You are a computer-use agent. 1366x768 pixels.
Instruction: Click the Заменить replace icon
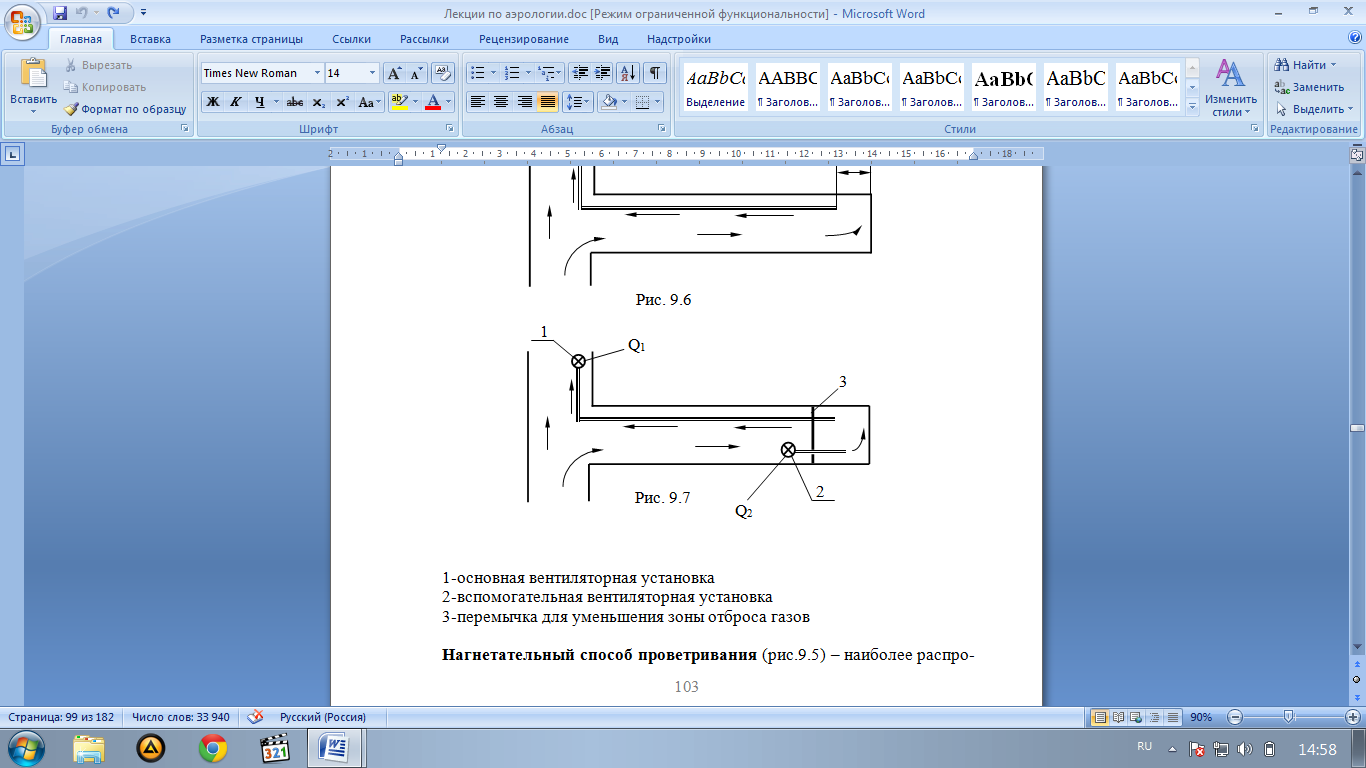click(x=1309, y=87)
